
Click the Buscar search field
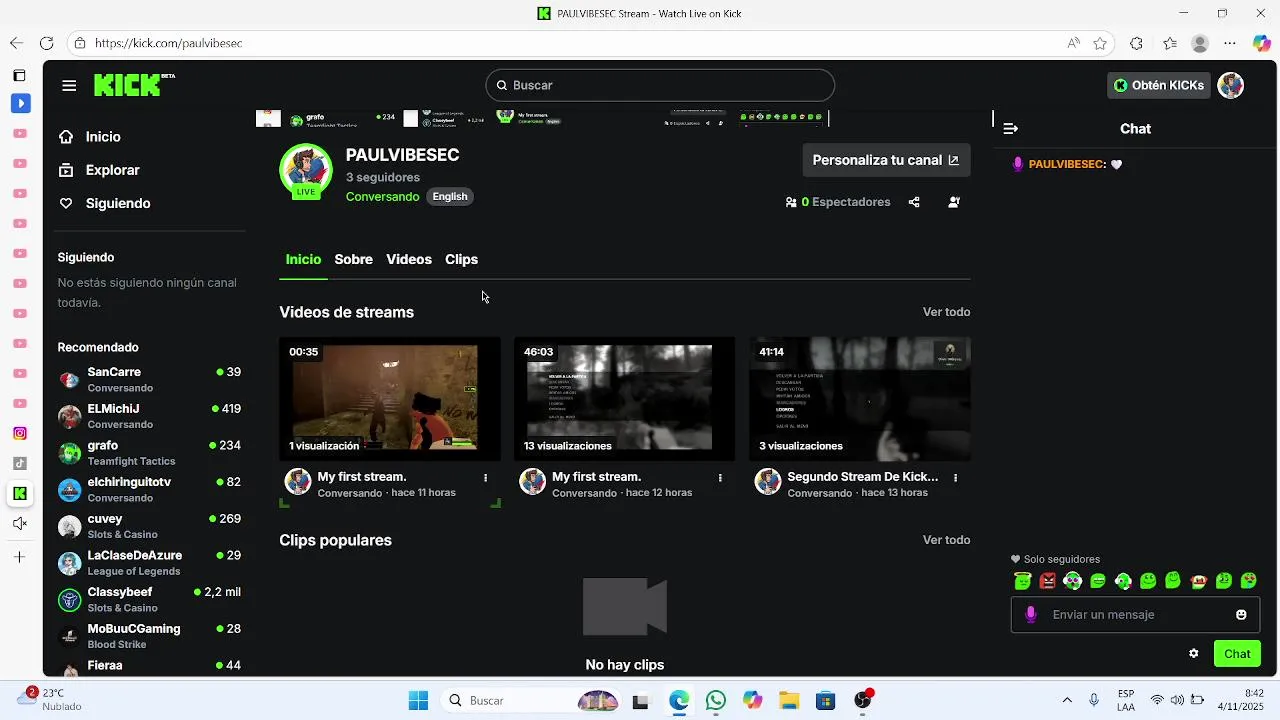660,85
